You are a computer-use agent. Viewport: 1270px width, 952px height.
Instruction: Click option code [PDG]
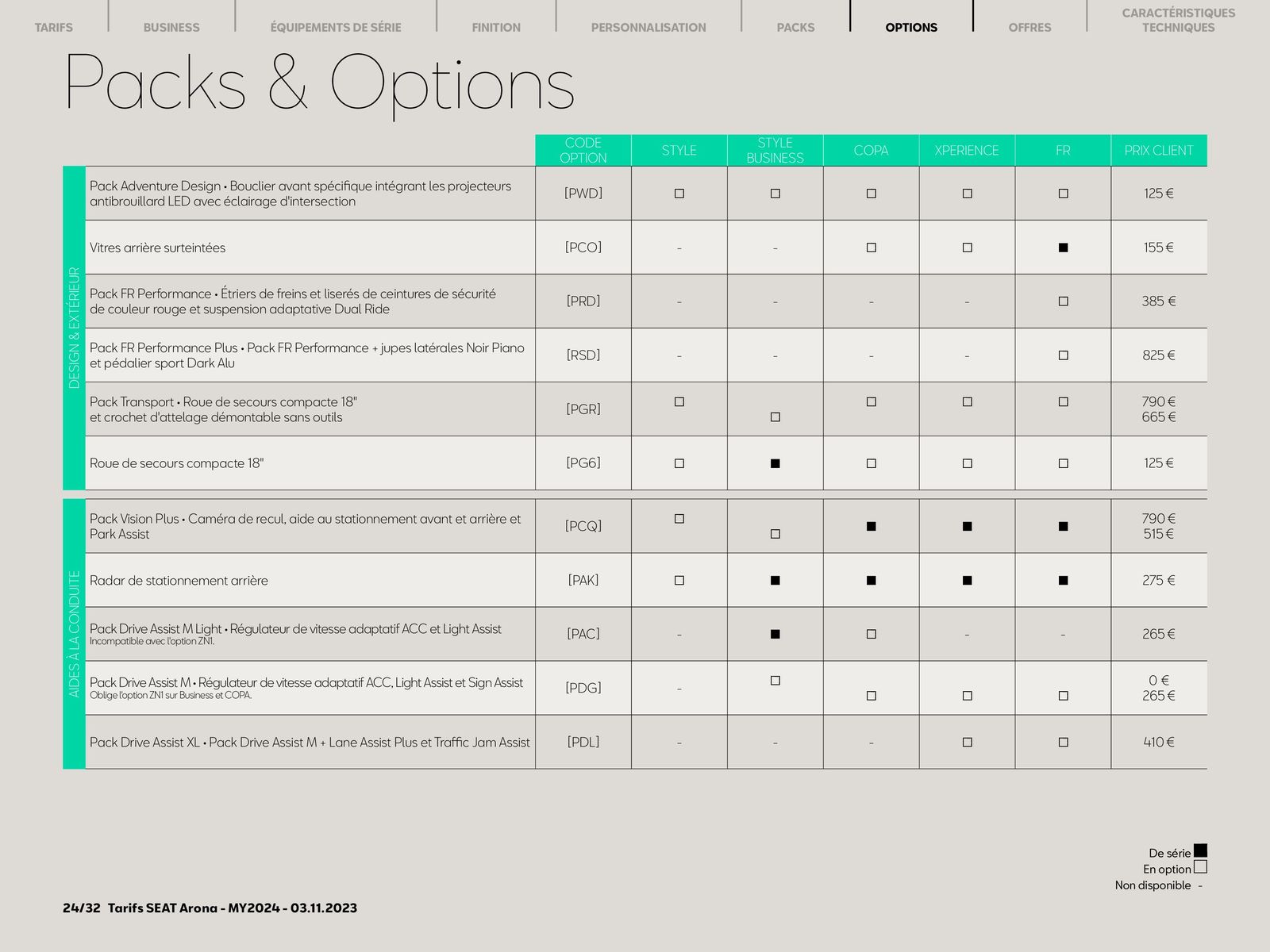tap(583, 688)
